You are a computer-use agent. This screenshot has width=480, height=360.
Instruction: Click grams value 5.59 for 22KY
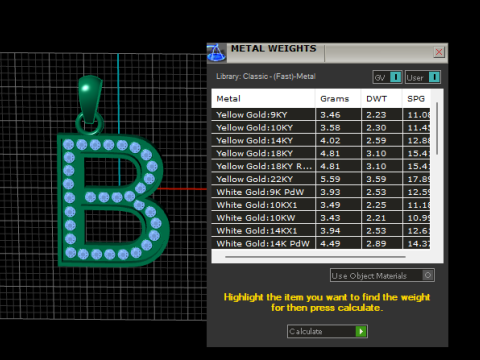[x=330, y=179]
